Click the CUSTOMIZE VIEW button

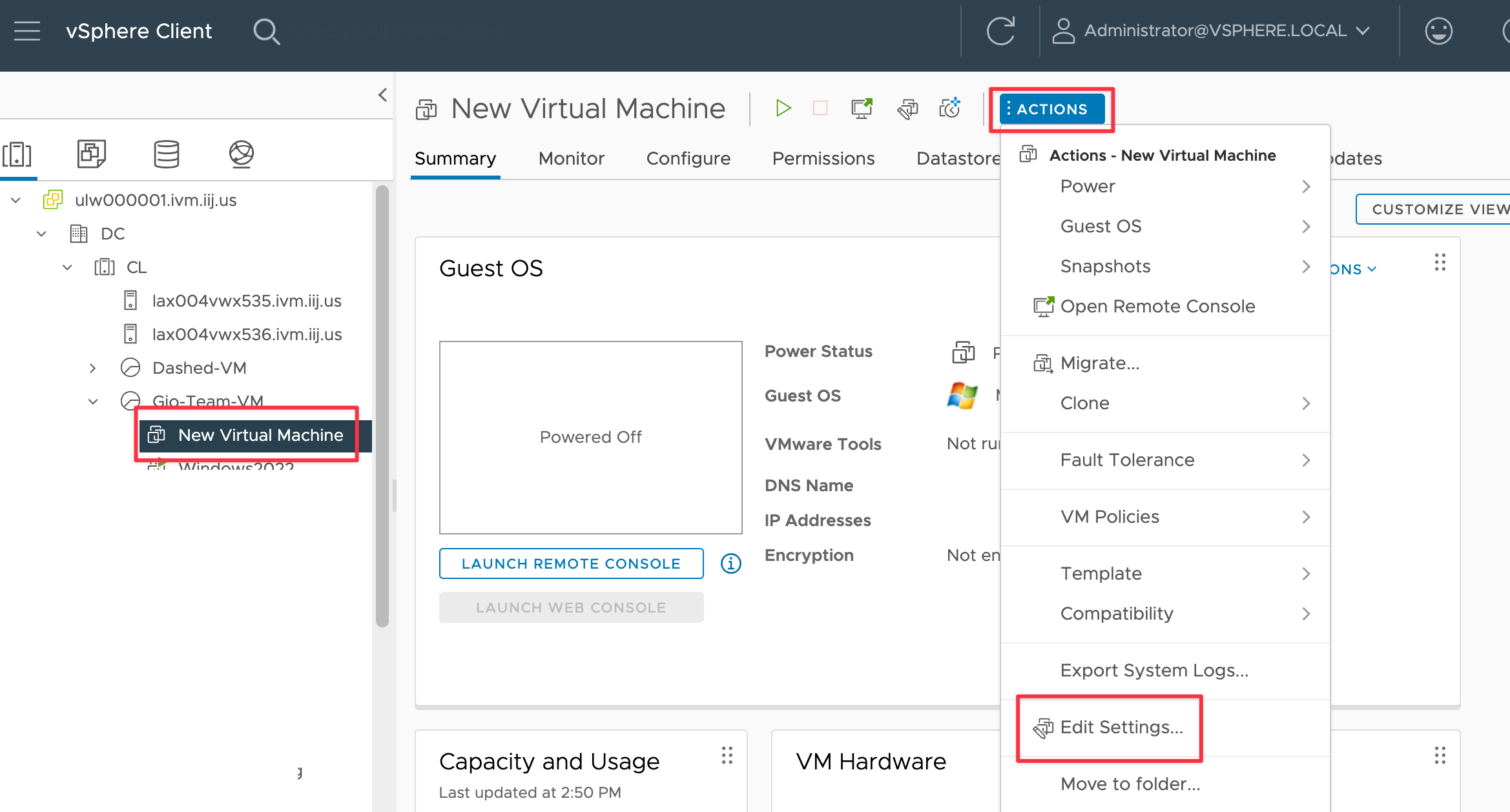pos(1433,209)
